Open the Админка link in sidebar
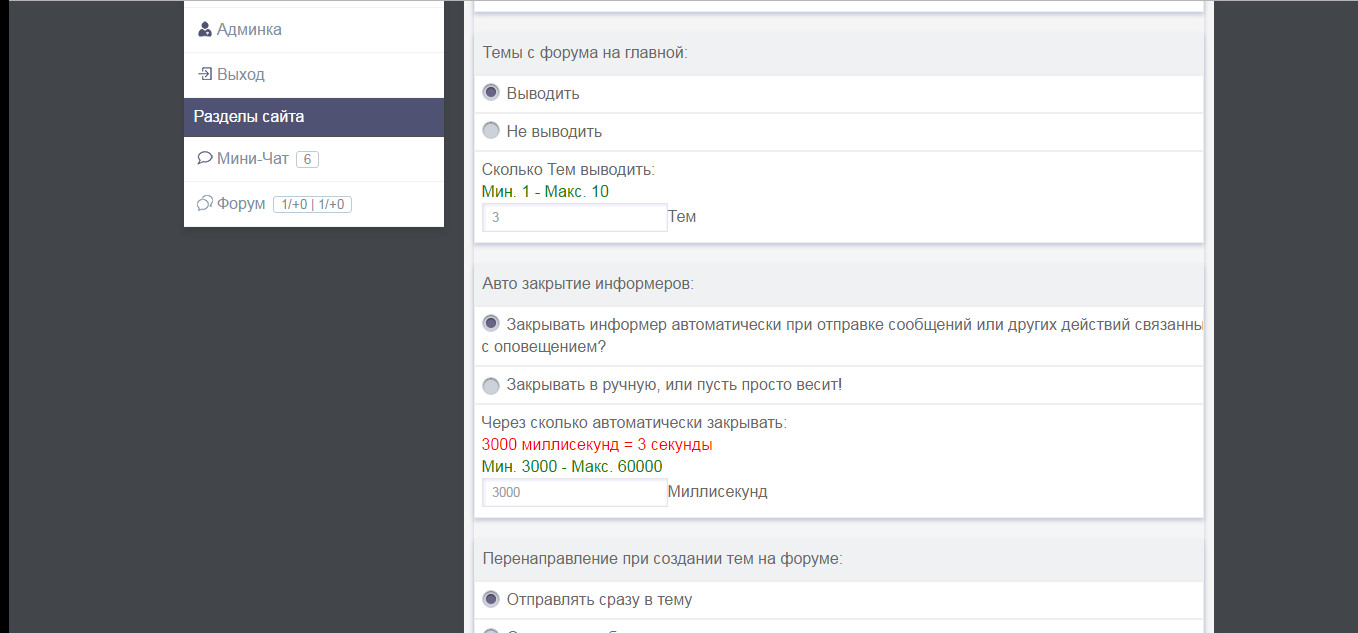Image resolution: width=1358 pixels, height=633 pixels. click(x=249, y=30)
